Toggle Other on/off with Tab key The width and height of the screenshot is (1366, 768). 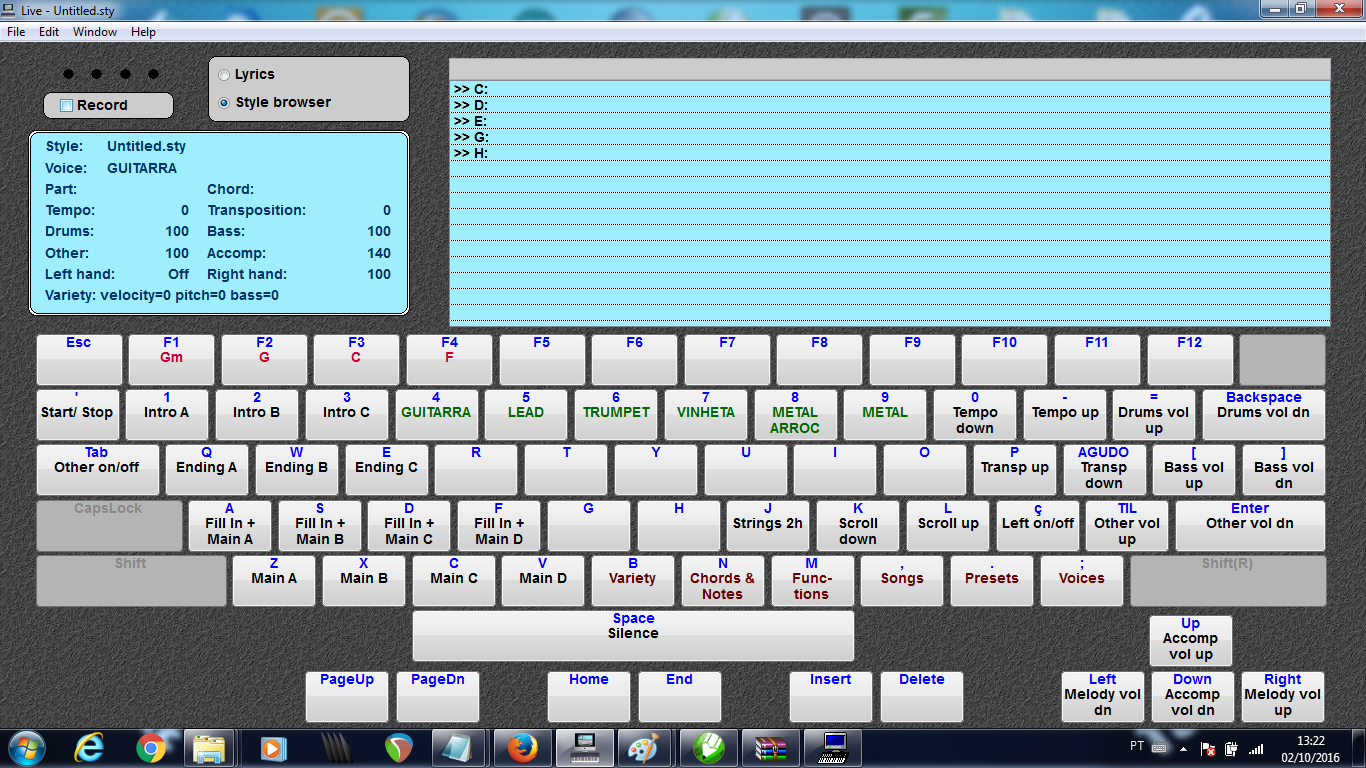coord(97,470)
